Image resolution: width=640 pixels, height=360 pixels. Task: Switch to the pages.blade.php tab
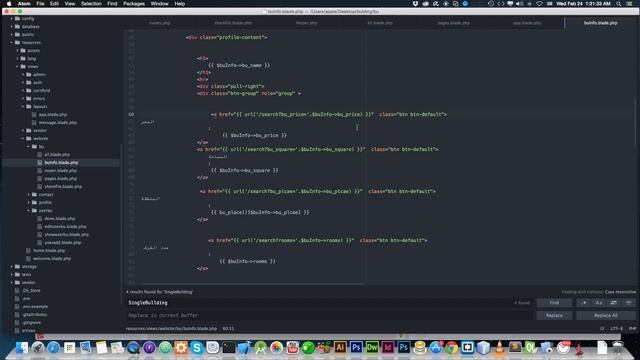[453, 23]
